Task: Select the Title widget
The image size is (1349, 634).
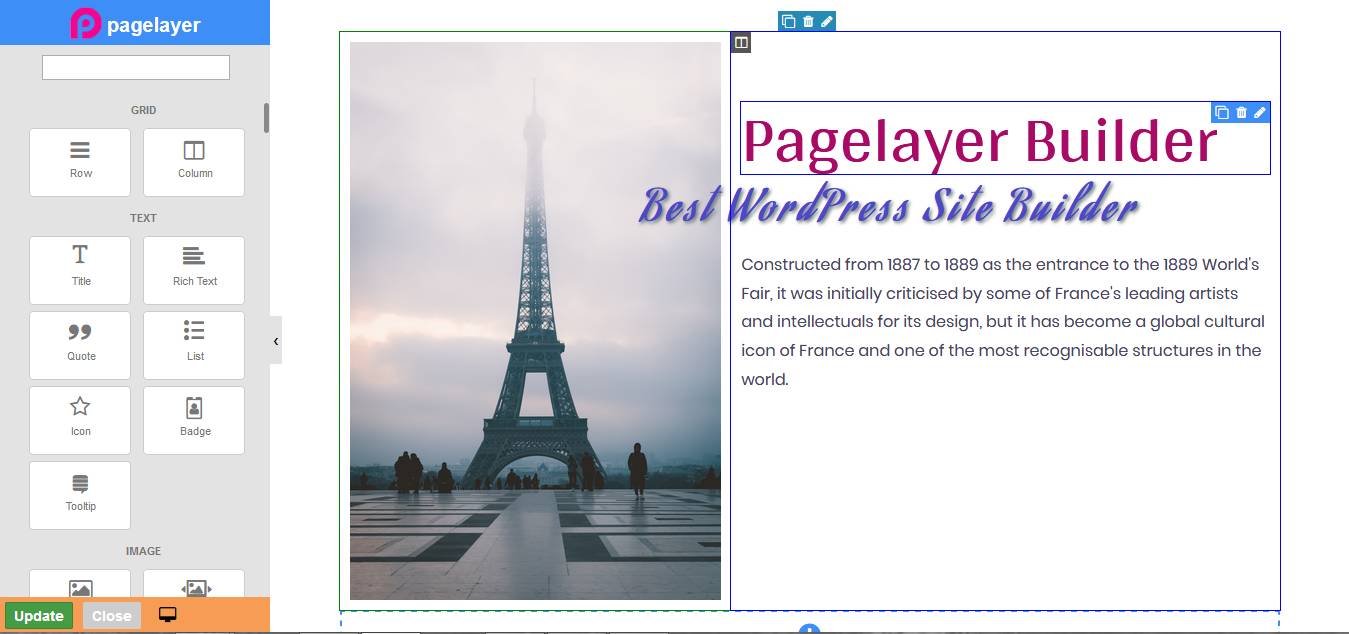Action: (x=80, y=270)
